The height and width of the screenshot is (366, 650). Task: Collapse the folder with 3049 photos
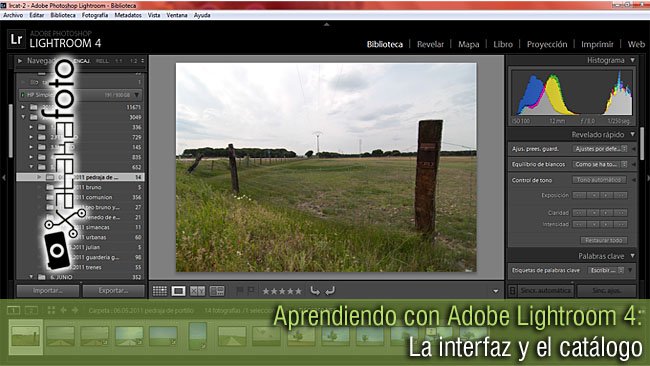(24, 117)
